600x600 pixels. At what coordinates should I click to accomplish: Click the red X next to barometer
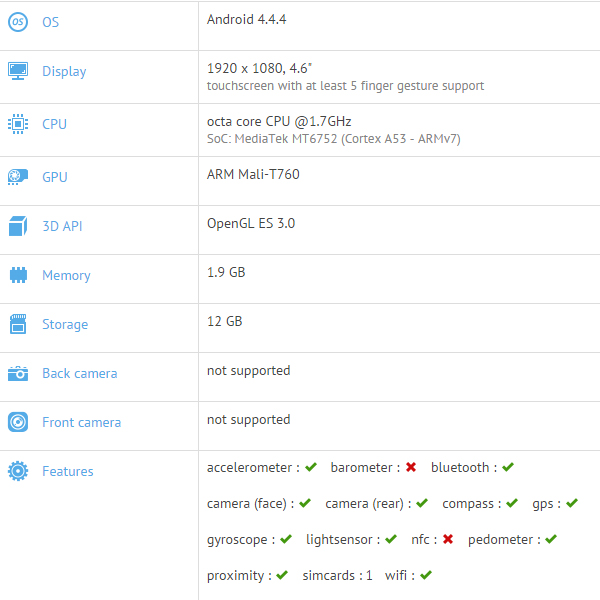pyautogui.click(x=411, y=467)
